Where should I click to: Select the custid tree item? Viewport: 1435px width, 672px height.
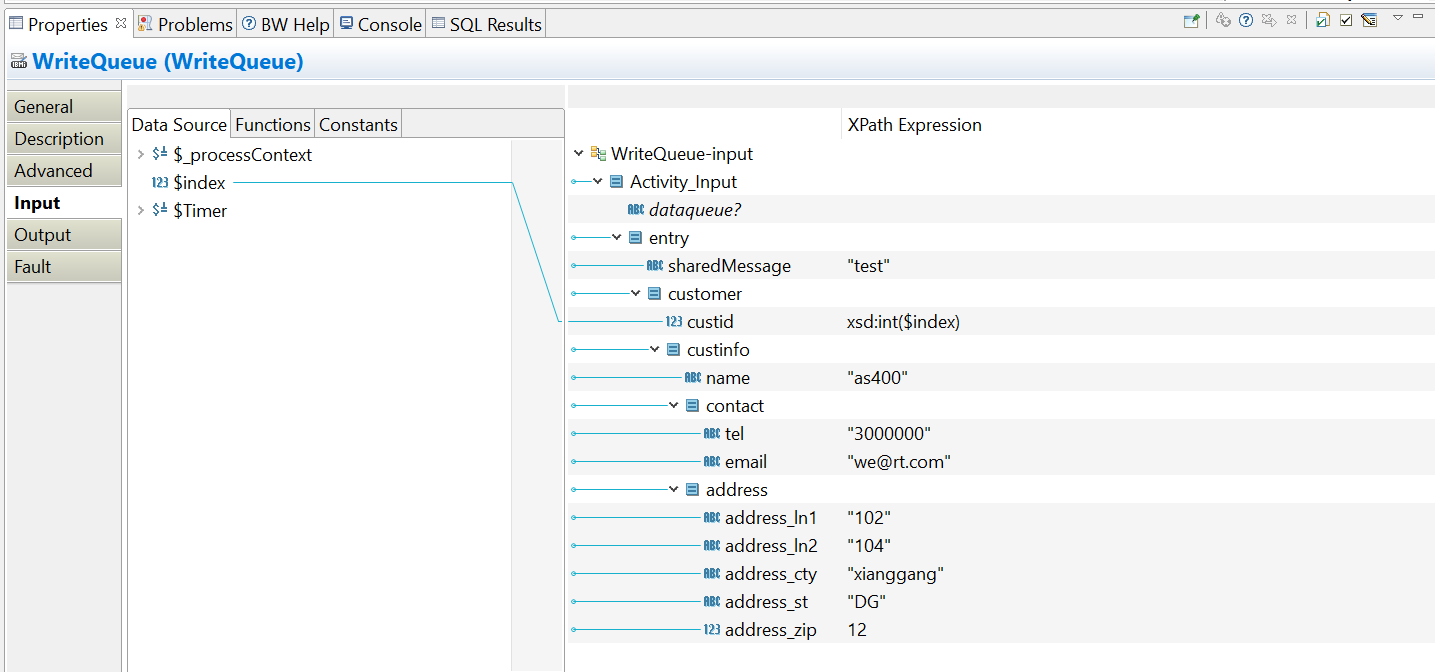(710, 322)
